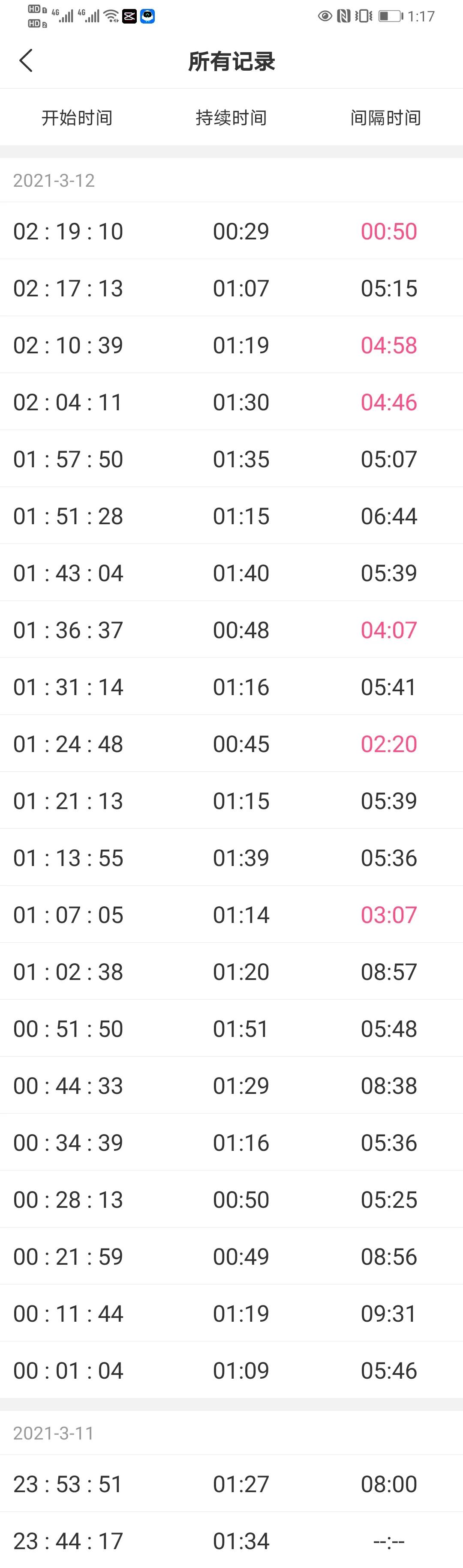The width and height of the screenshot is (463, 1568).
Task: Tap the eye comfort status icon
Action: pos(325,16)
